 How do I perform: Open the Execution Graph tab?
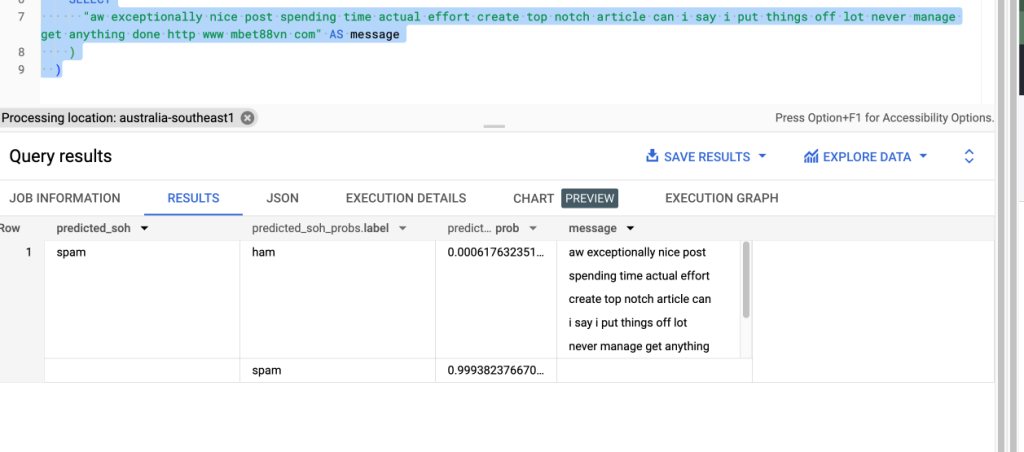click(722, 198)
